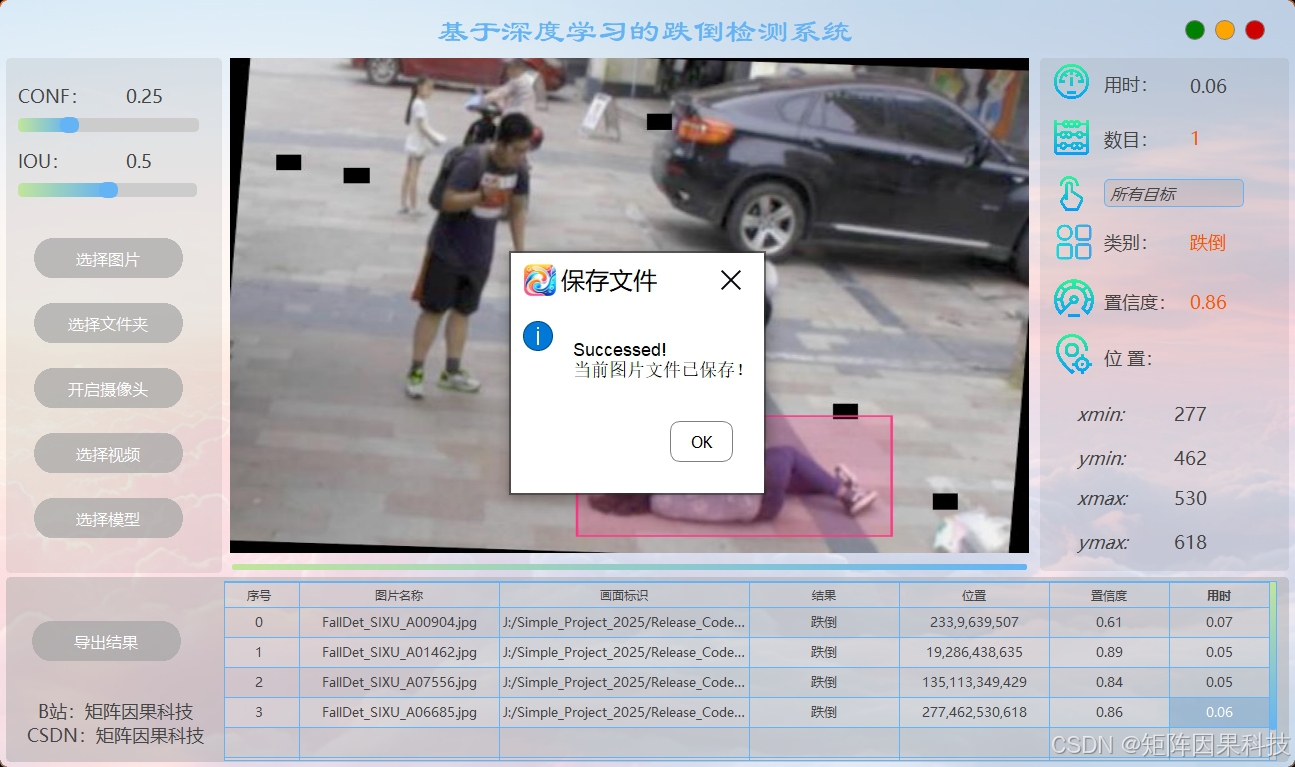Click the xmax value 530

[x=1190, y=498]
